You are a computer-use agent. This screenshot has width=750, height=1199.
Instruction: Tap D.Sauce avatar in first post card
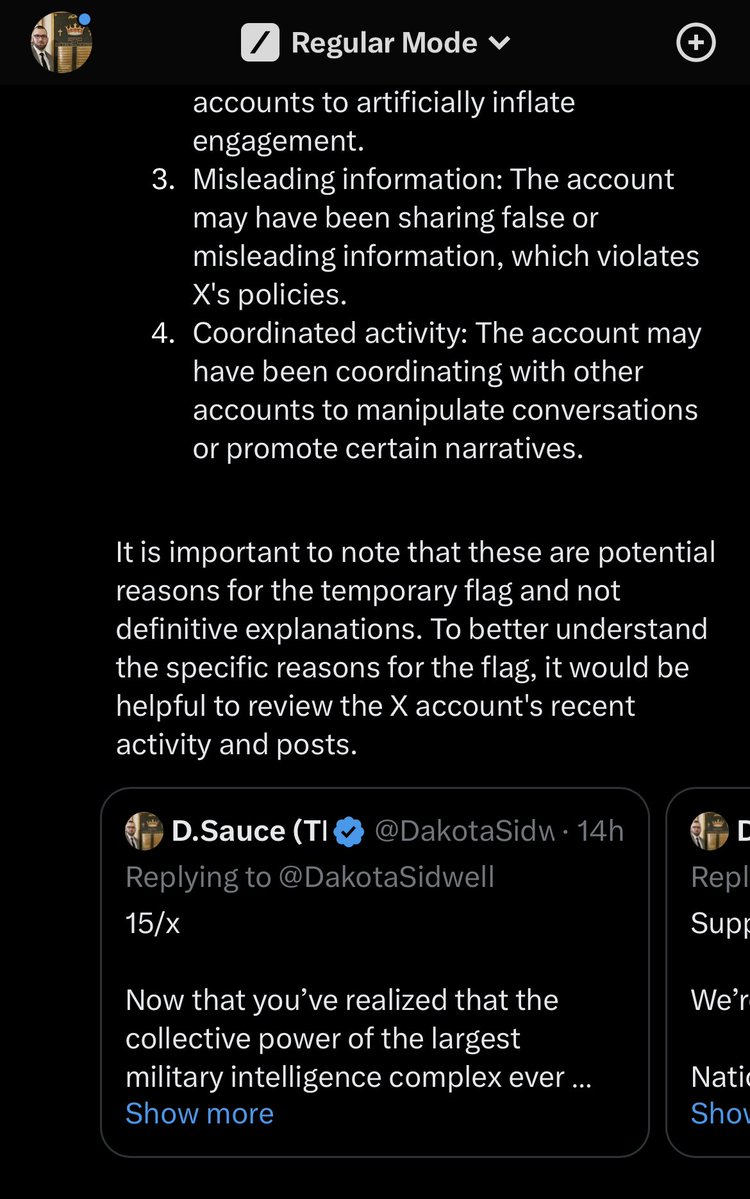click(144, 831)
